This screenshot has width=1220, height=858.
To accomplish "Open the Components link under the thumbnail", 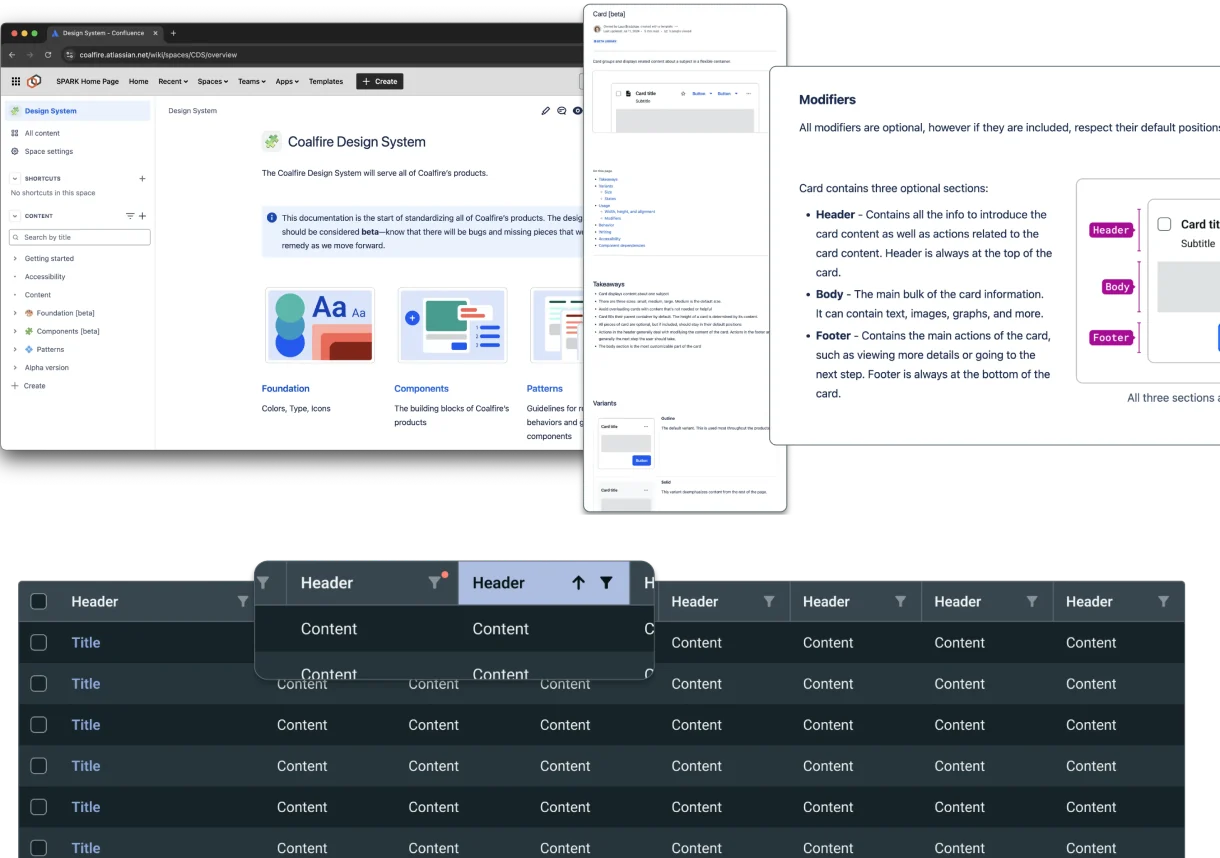I will pos(421,388).
